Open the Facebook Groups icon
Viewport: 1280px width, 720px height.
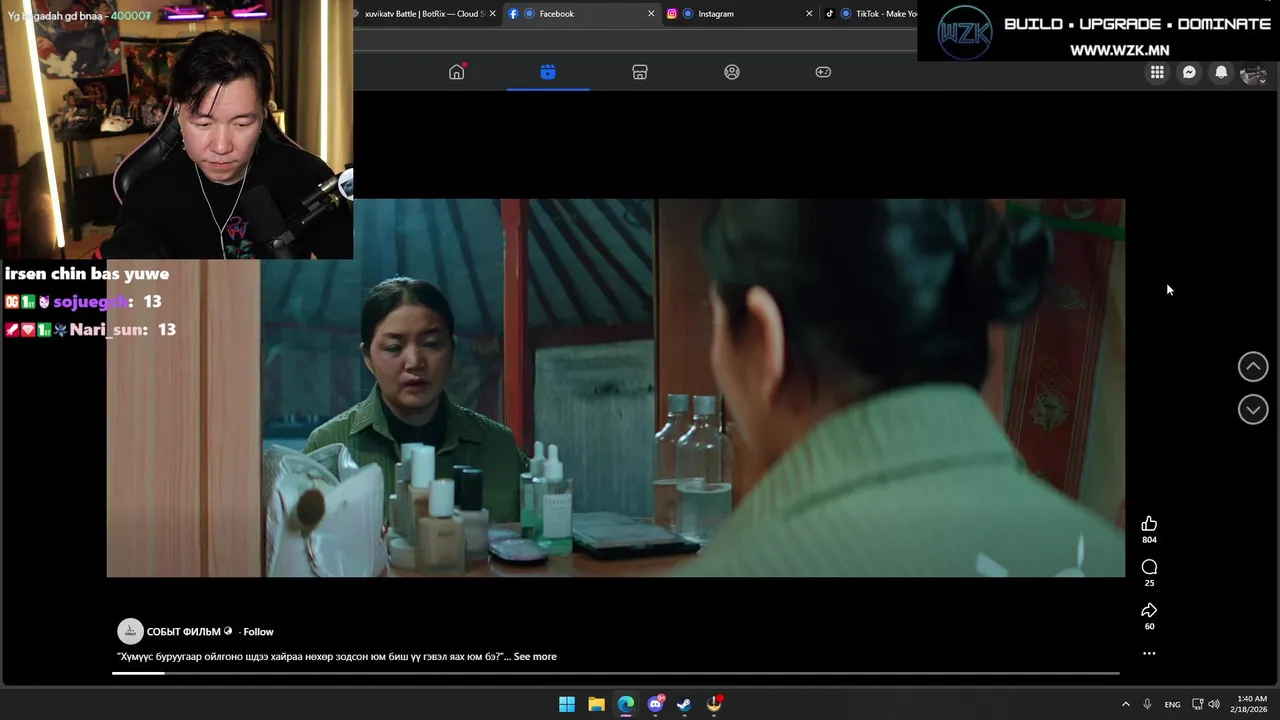(x=732, y=72)
